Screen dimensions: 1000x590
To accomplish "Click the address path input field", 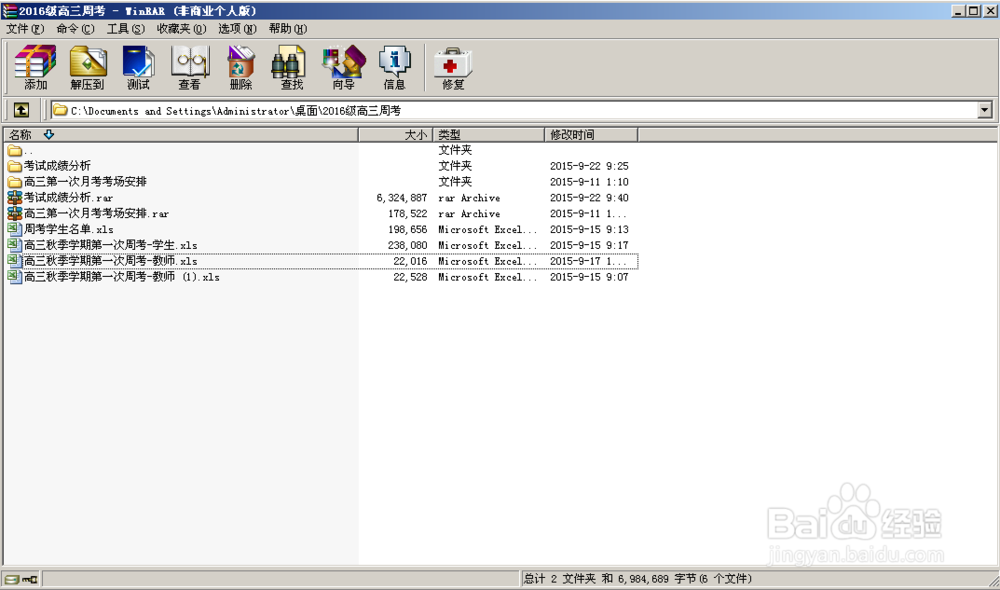I will tap(514, 110).
